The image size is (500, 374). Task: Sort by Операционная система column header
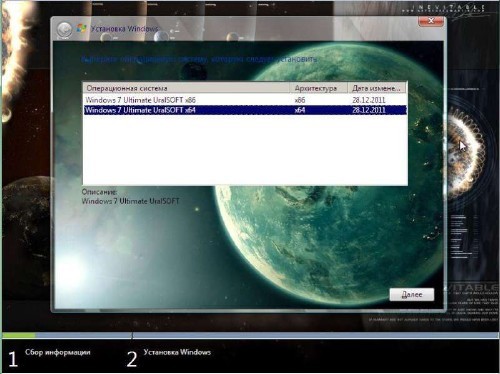(x=186, y=88)
